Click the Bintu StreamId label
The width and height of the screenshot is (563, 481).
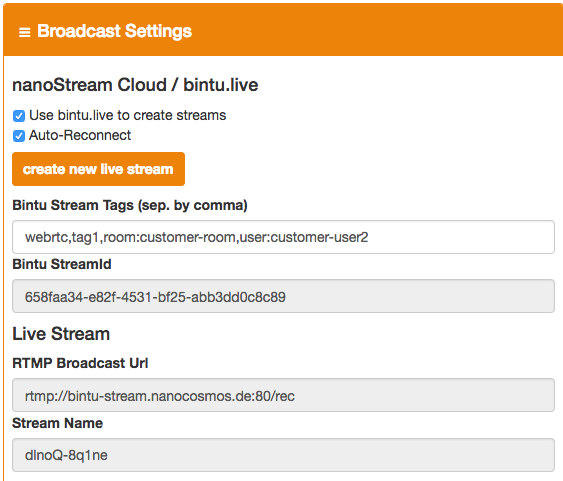62,264
